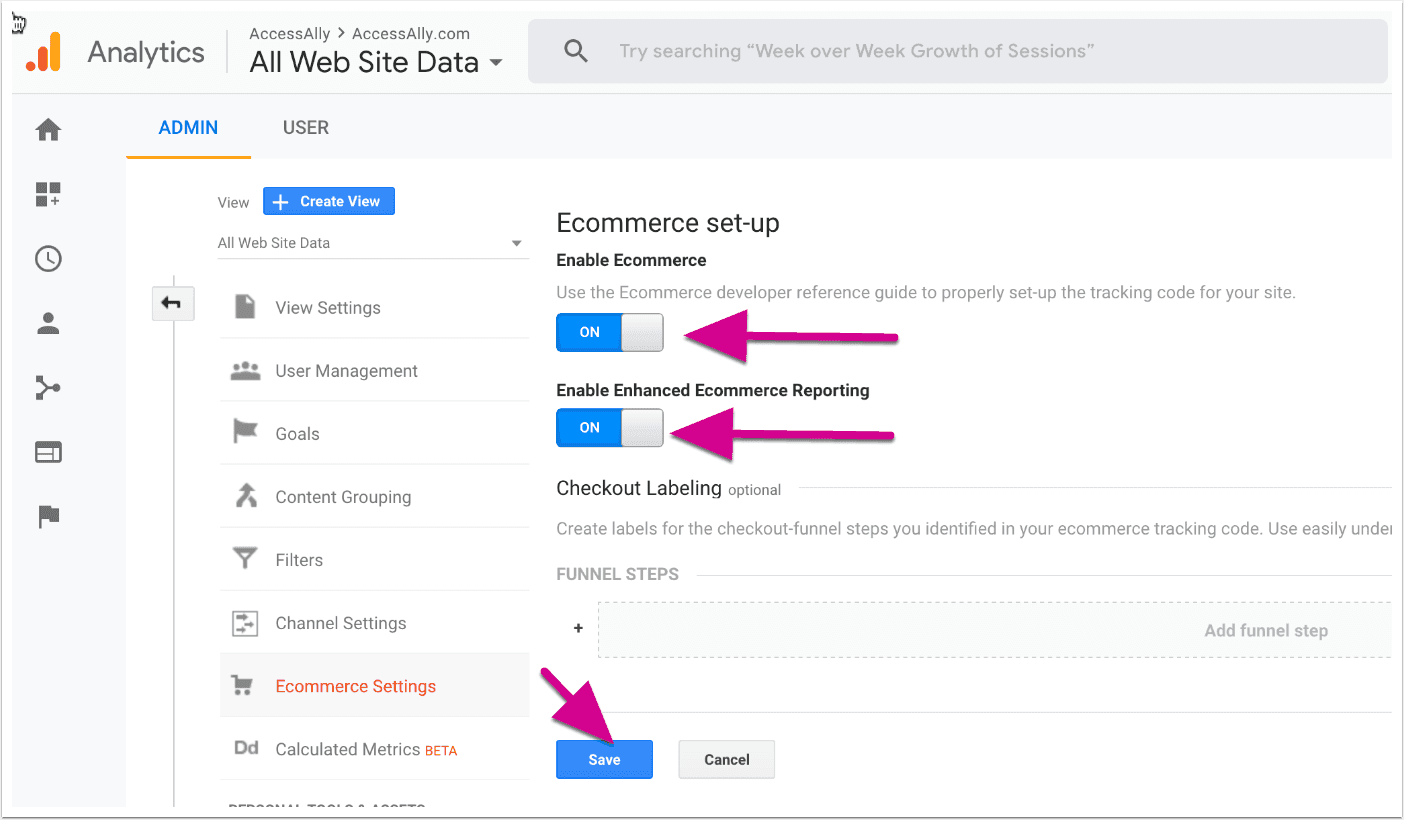Open Conversions flag icon in sidebar
1404x820 pixels.
48,517
